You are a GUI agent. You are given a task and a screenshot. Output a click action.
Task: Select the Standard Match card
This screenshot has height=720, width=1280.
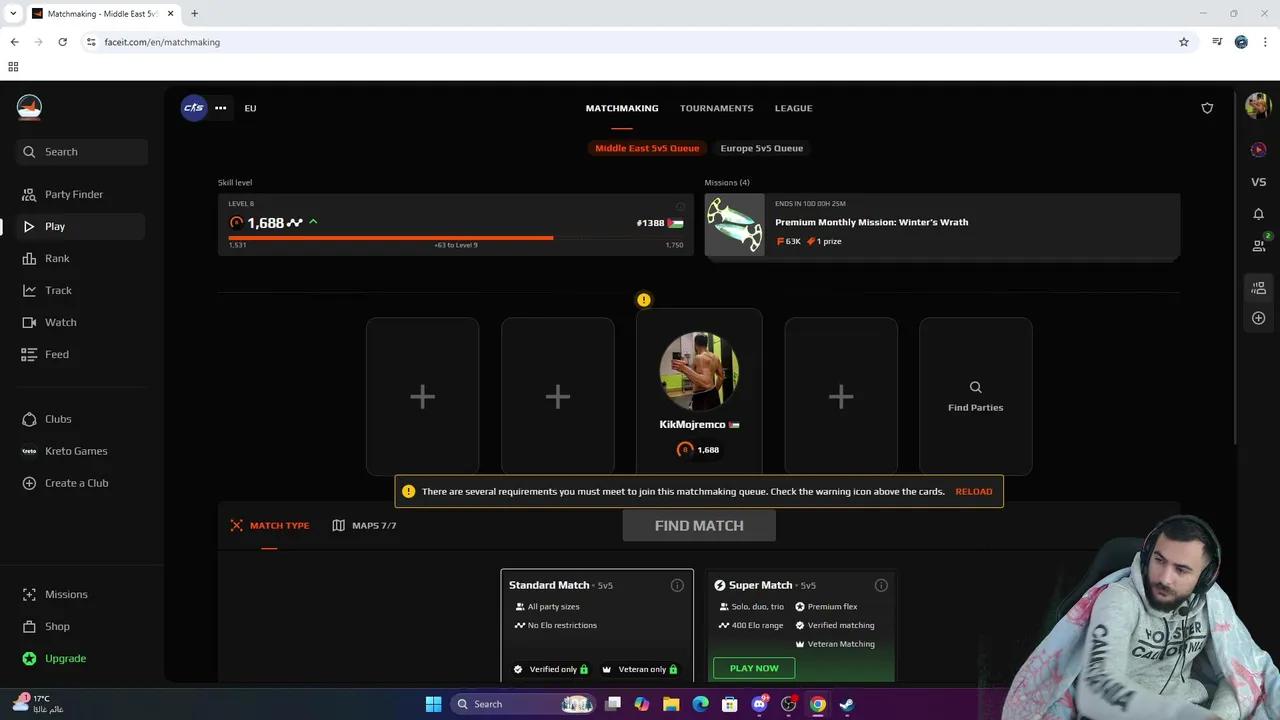[x=597, y=625]
